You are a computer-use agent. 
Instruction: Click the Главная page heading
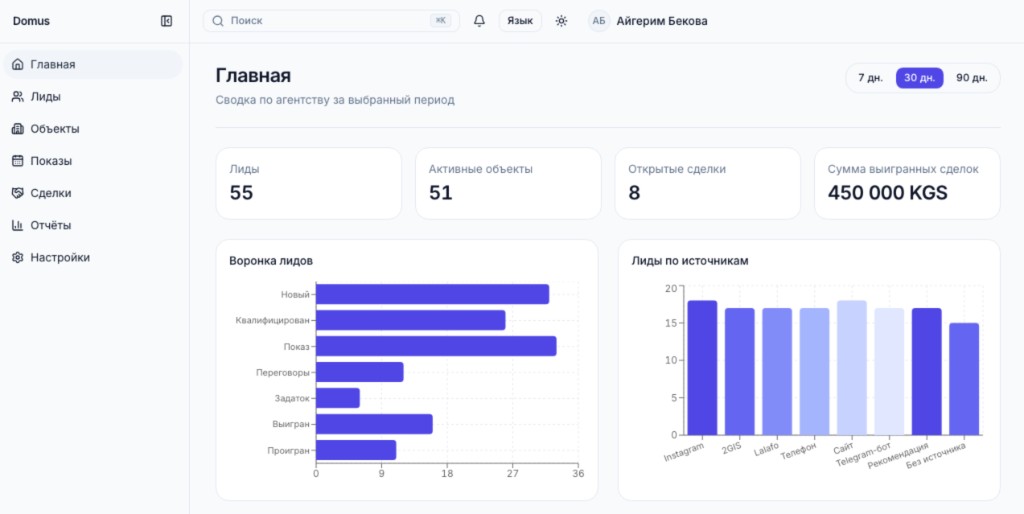click(x=253, y=75)
